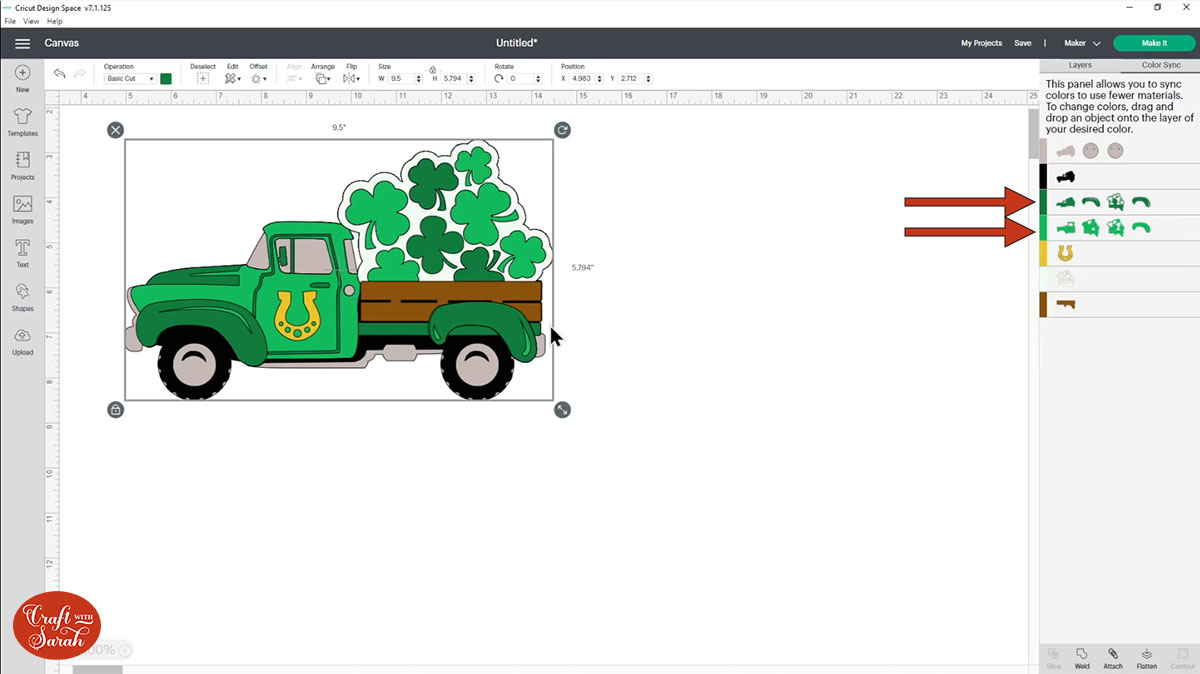Click the lock handle on the selection box
The width and height of the screenshot is (1200, 674).
click(x=116, y=410)
